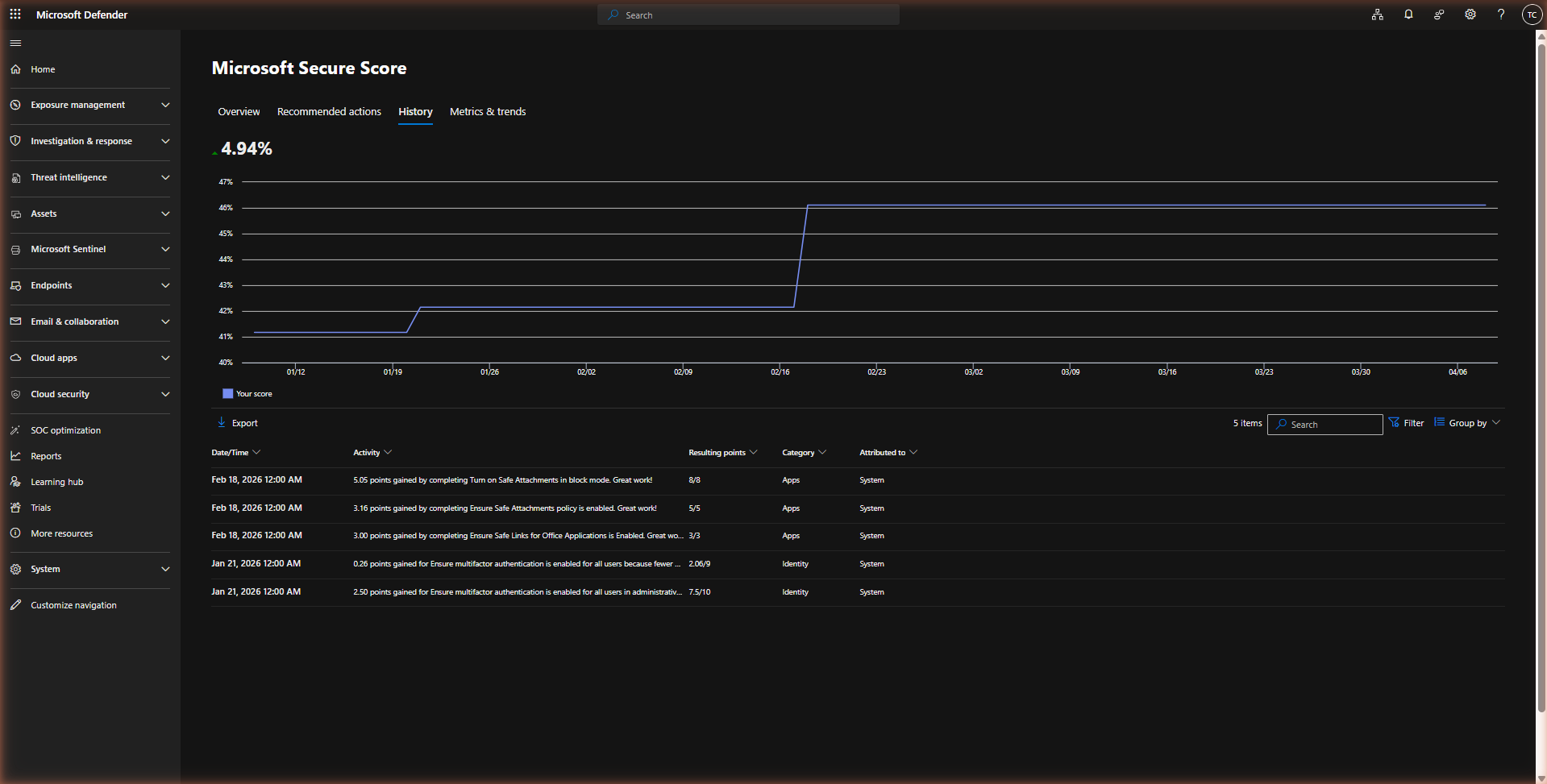Click the System gear icon in sidebar
Image resolution: width=1547 pixels, height=784 pixels.
[x=15, y=569]
